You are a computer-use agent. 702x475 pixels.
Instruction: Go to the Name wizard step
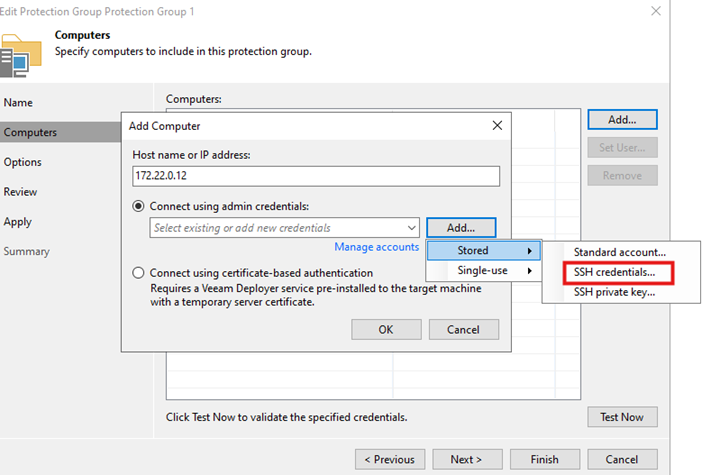20,103
